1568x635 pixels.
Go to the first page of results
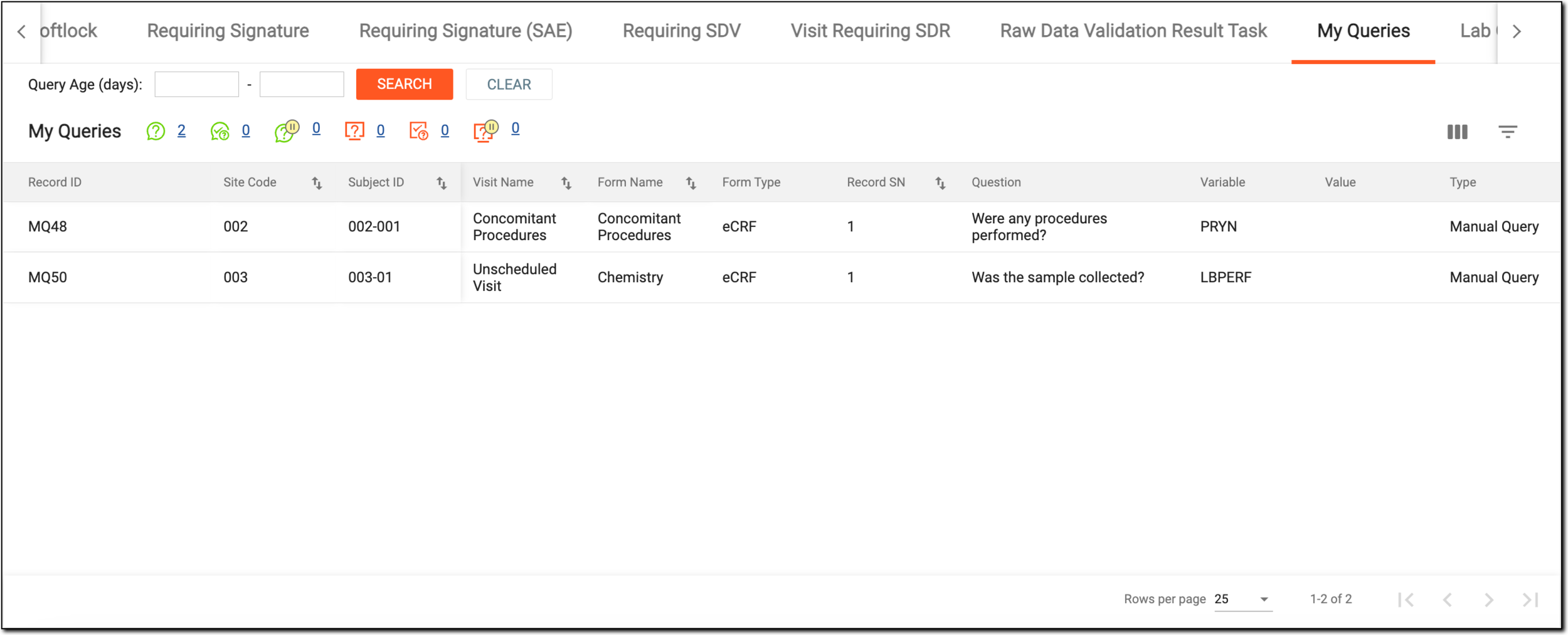[1406, 600]
